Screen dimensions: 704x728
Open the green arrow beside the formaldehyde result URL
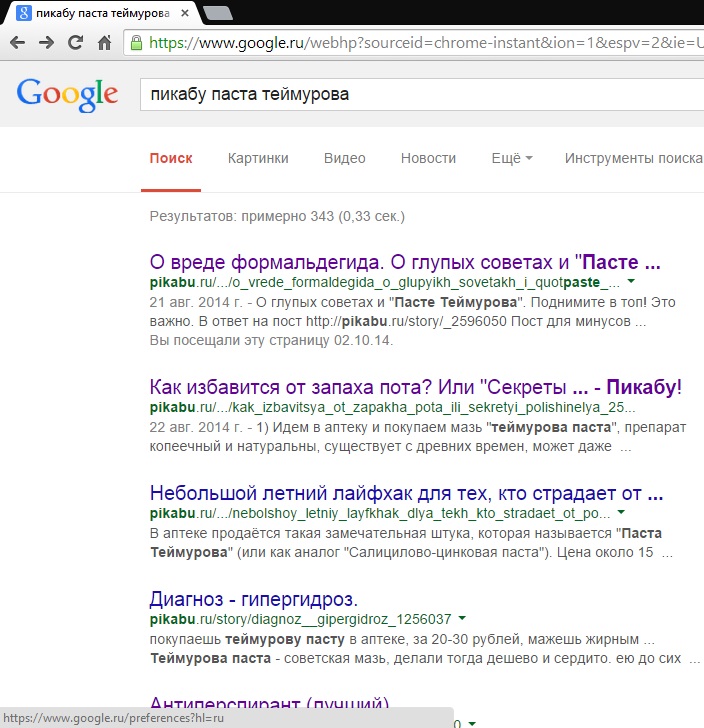tap(631, 283)
